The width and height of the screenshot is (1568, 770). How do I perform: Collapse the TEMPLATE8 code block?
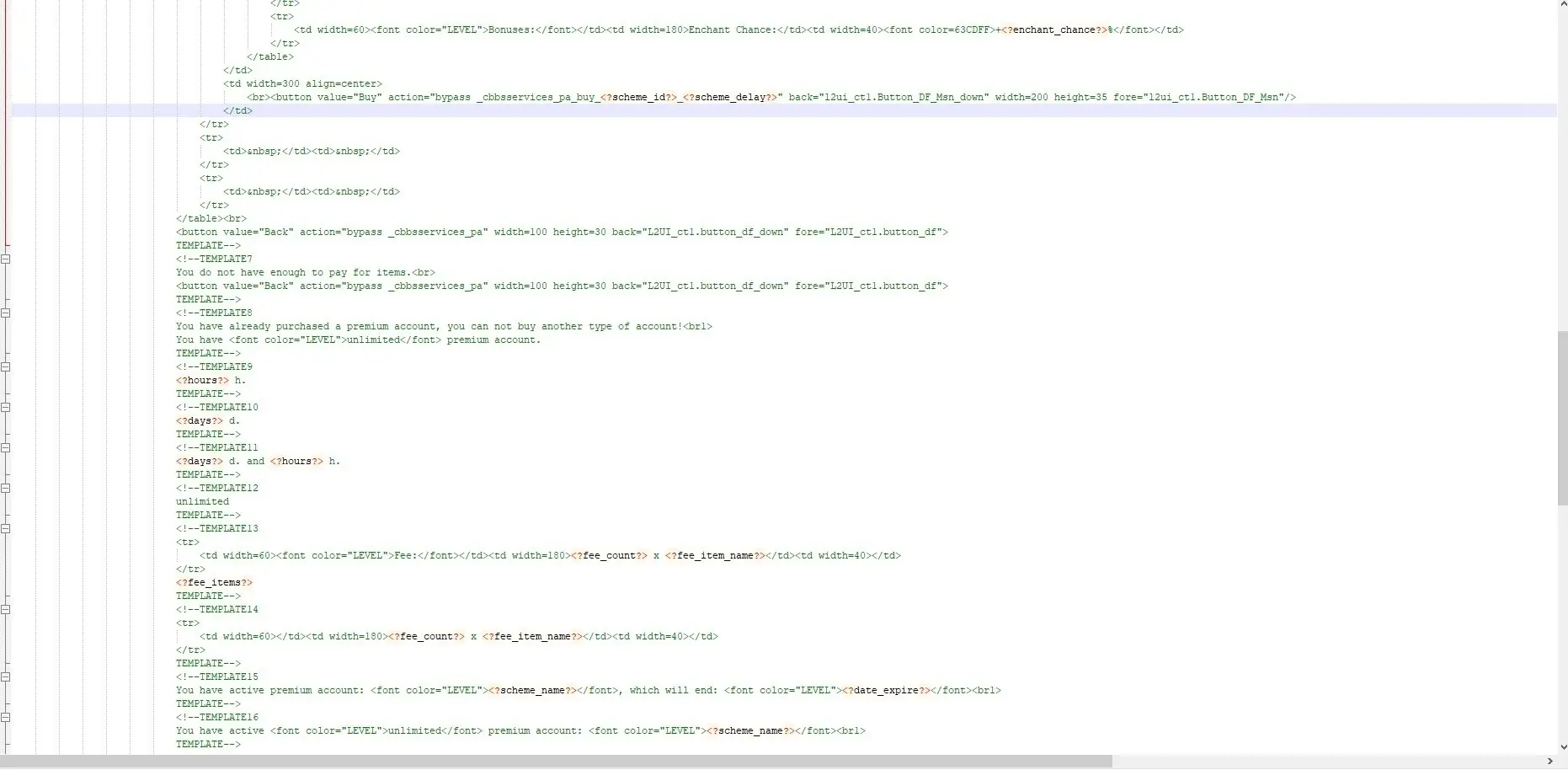5,313
